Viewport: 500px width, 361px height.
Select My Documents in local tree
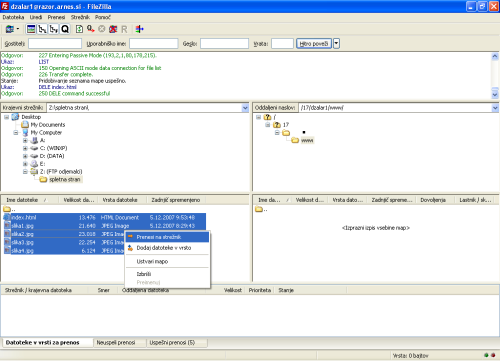pyautogui.click(x=48, y=125)
